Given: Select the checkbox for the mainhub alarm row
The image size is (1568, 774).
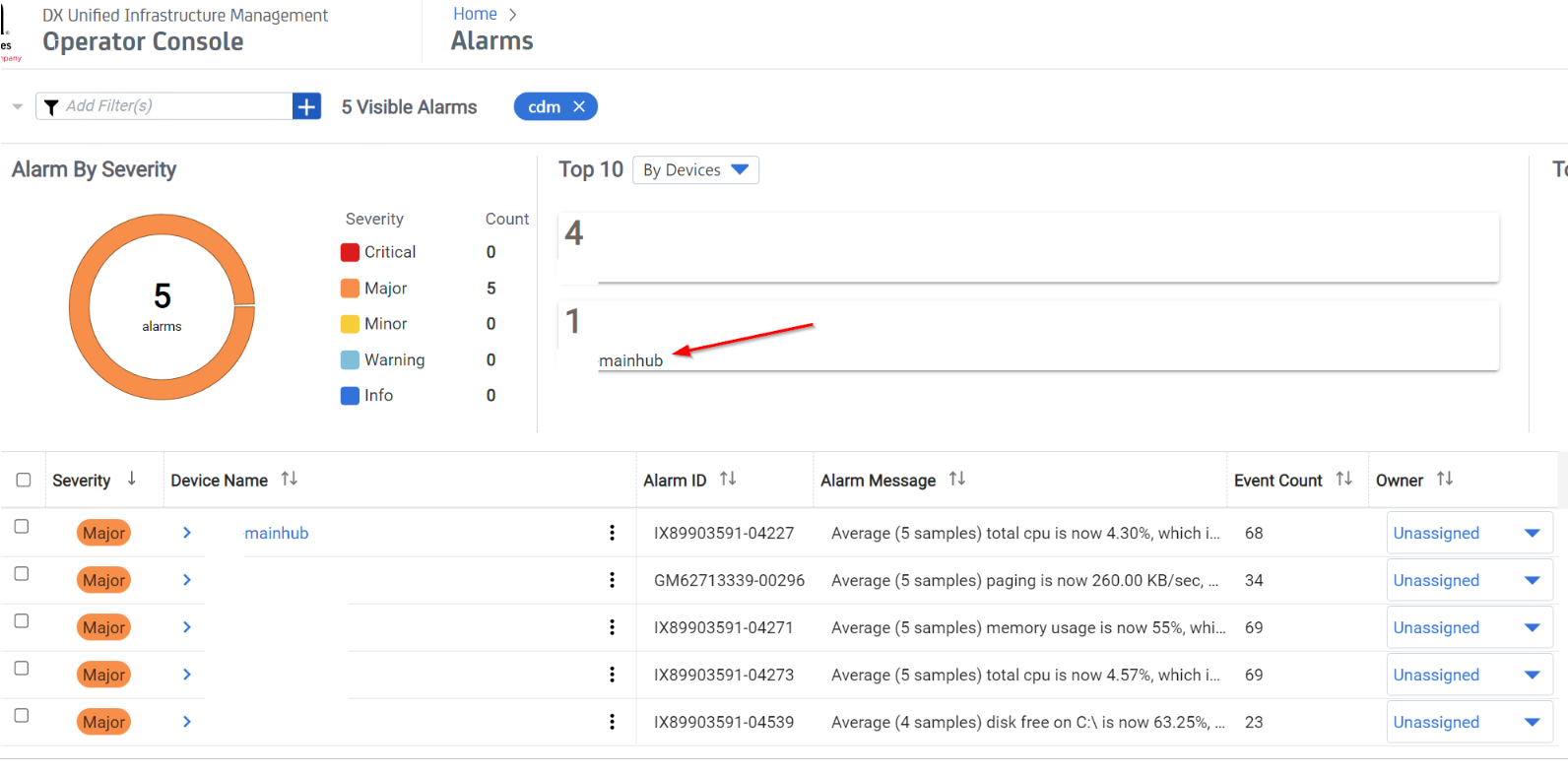Looking at the screenshot, I should coord(22,527).
